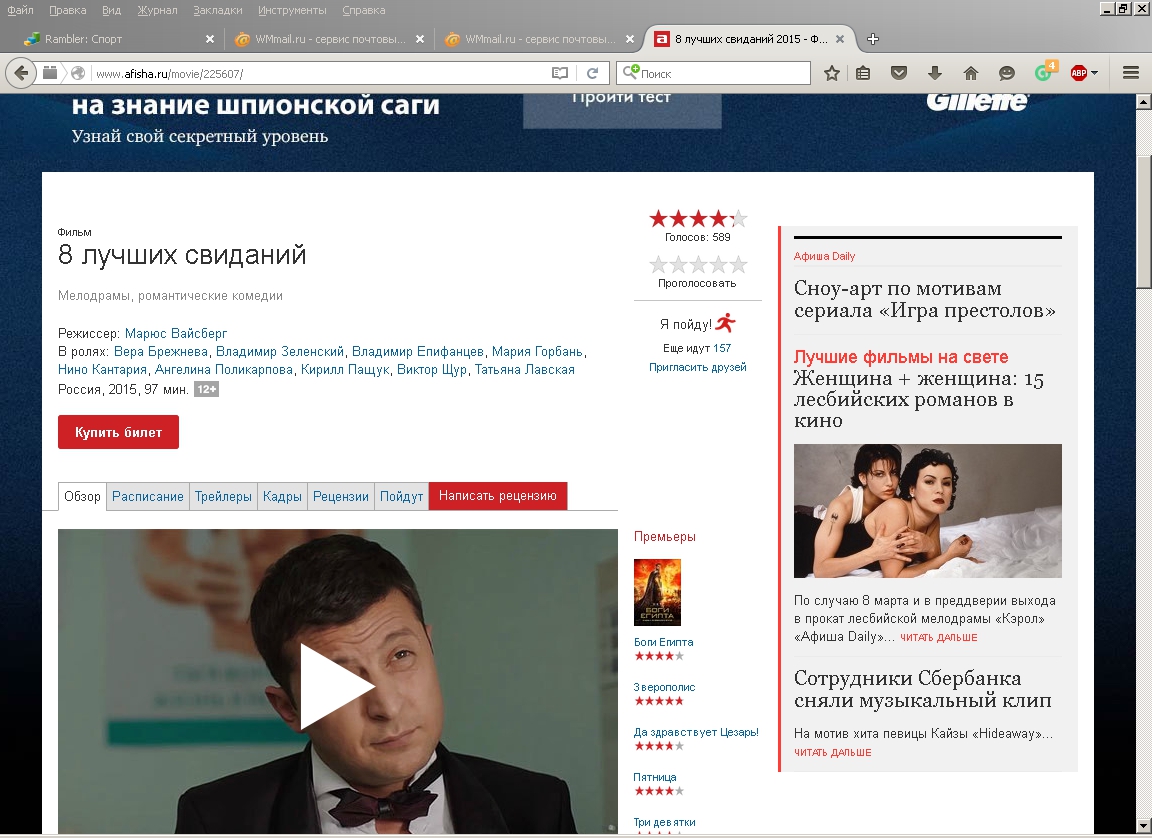Click the vertical scrollbar down arrow
Image resolution: width=1152 pixels, height=838 pixels.
pyautogui.click(x=1144, y=826)
